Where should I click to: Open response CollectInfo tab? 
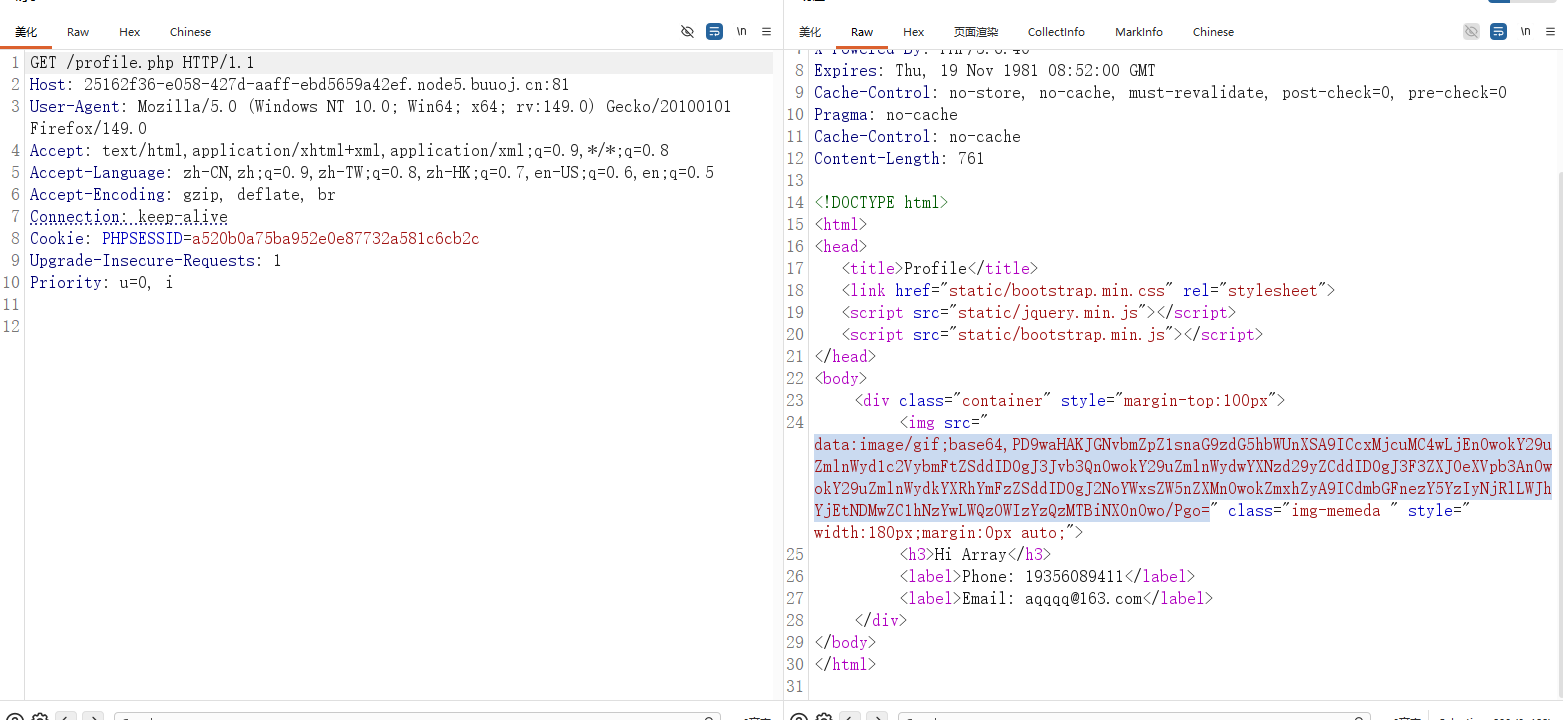(1056, 32)
